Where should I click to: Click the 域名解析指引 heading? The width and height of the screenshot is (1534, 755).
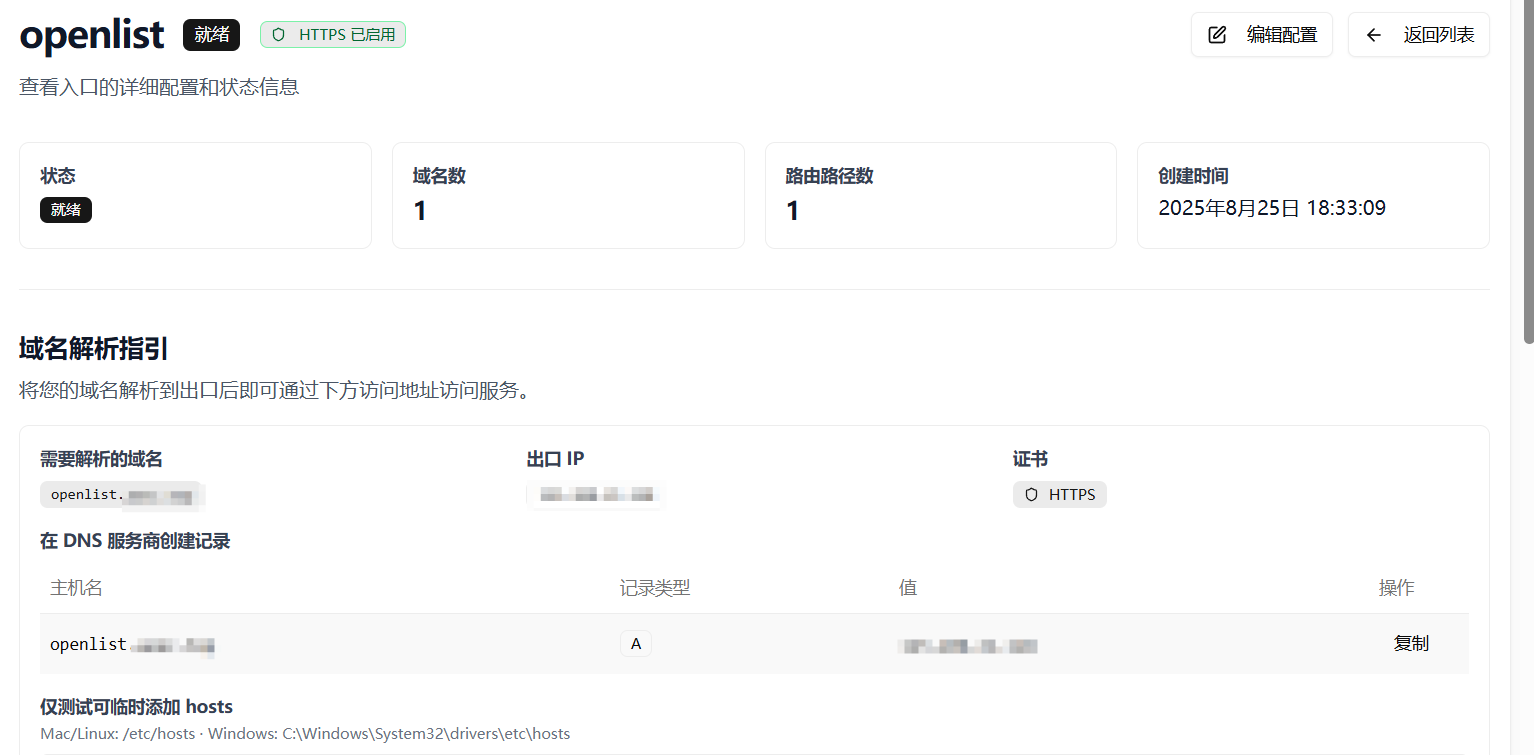pos(94,349)
